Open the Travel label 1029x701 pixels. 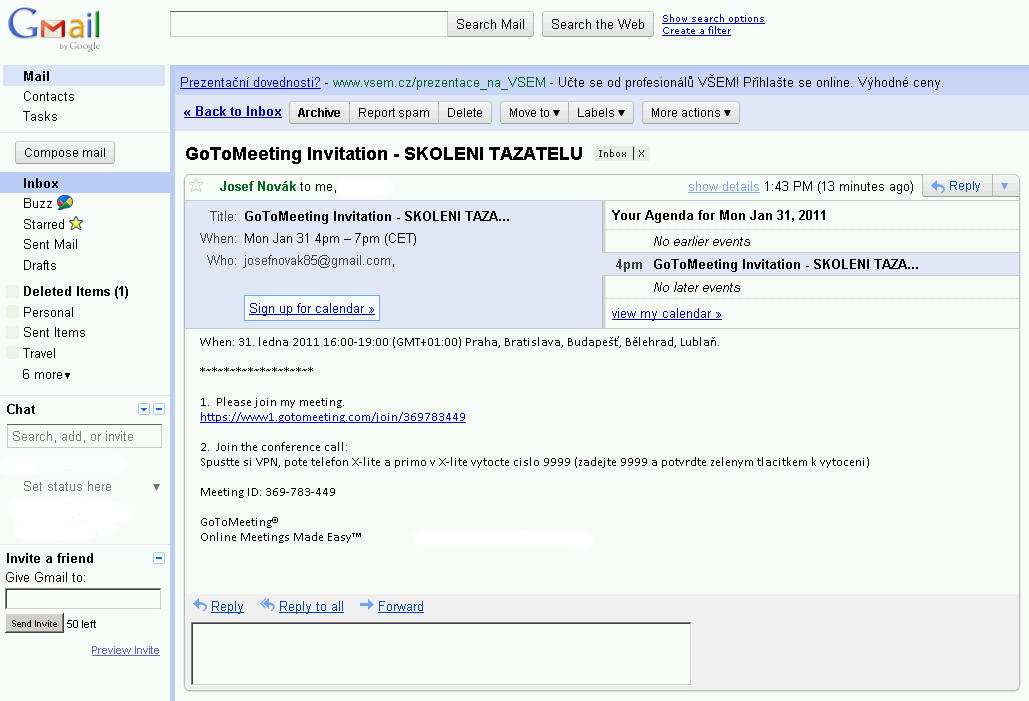point(39,353)
